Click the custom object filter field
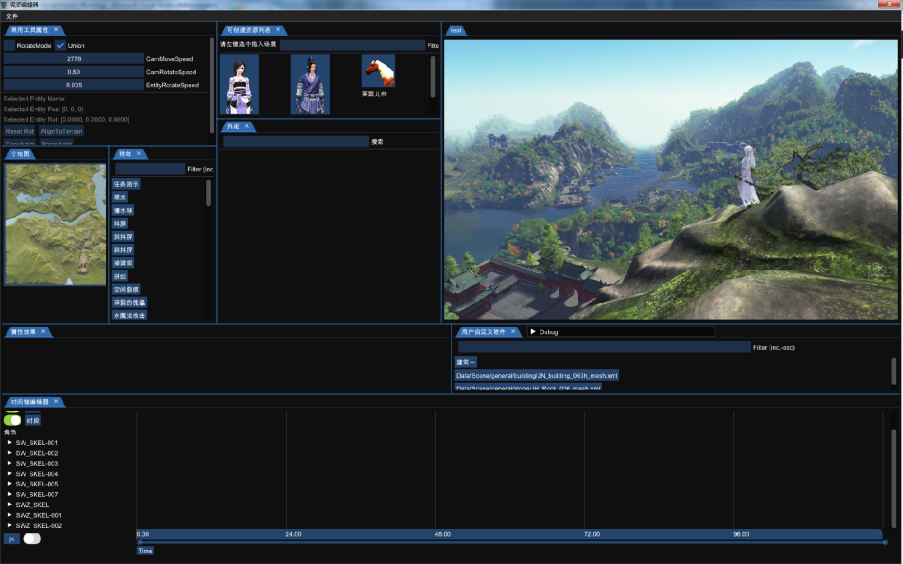The image size is (903, 564). (x=604, y=347)
